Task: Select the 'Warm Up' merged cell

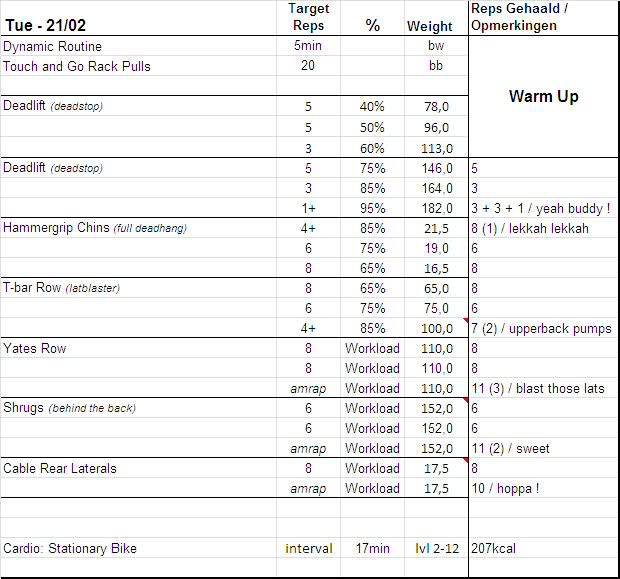Action: tap(543, 97)
